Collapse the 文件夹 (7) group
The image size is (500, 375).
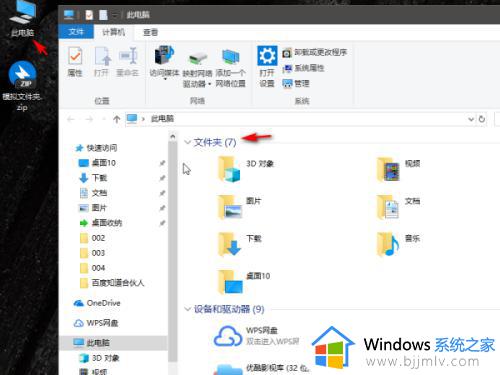pos(187,142)
